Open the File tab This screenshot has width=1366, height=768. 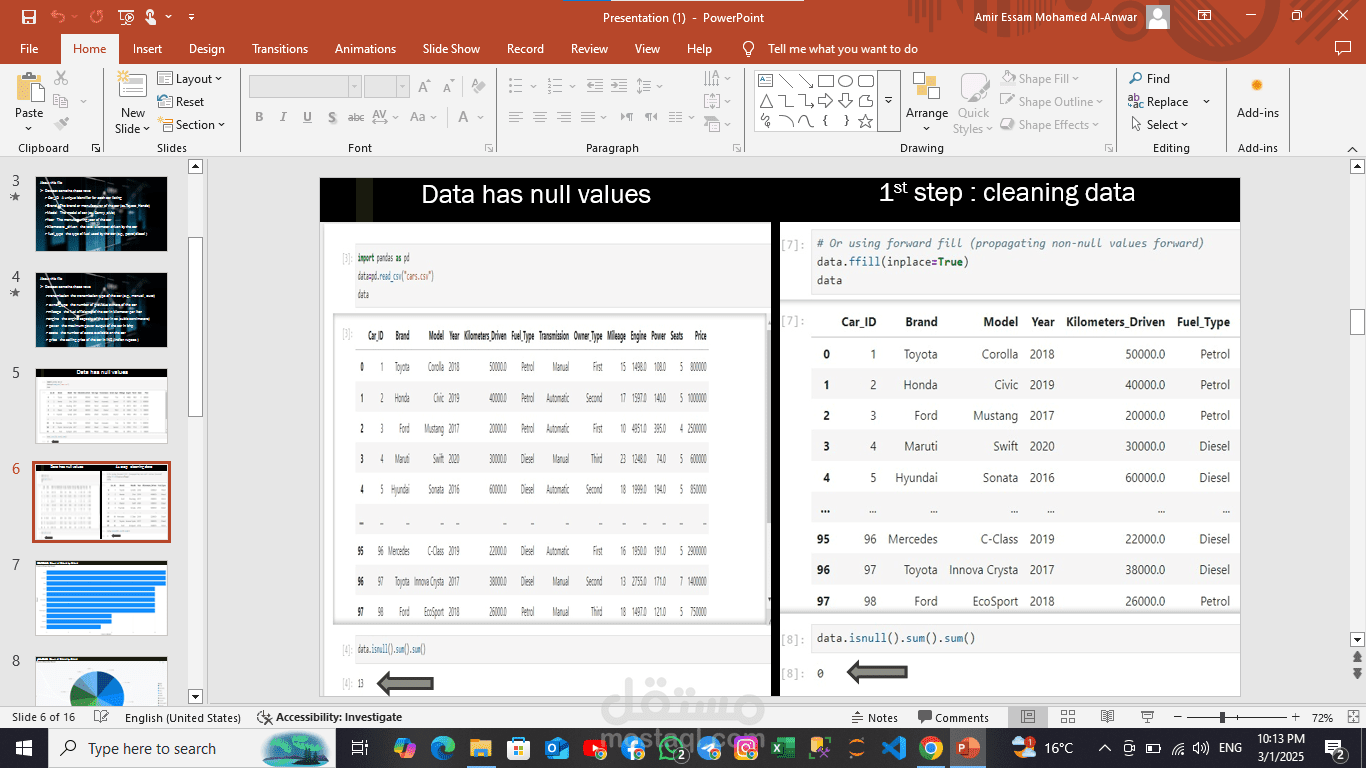pyautogui.click(x=29, y=49)
